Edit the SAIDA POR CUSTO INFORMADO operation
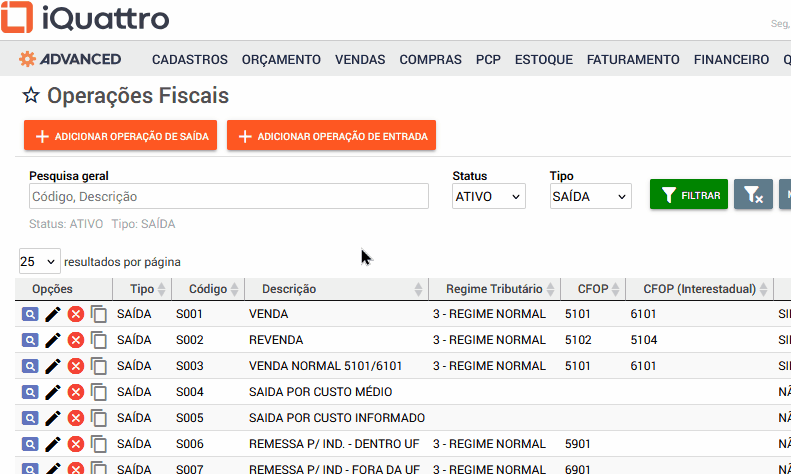Viewport: 791px width, 474px height. 53,418
